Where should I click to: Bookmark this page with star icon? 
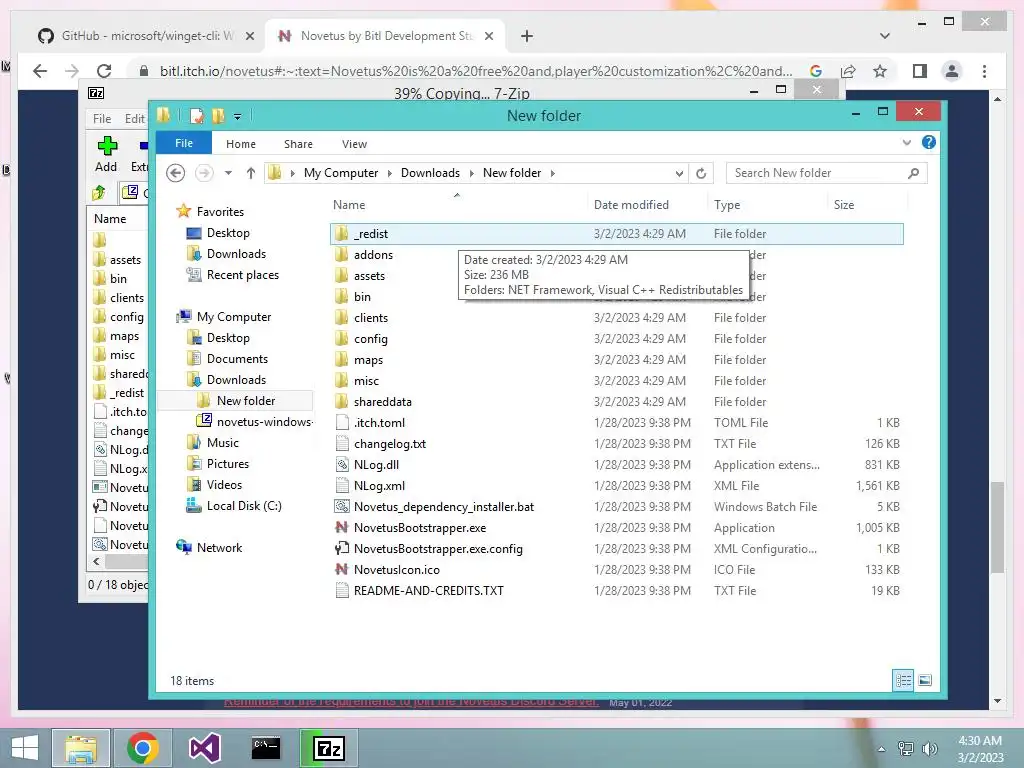pyautogui.click(x=880, y=71)
